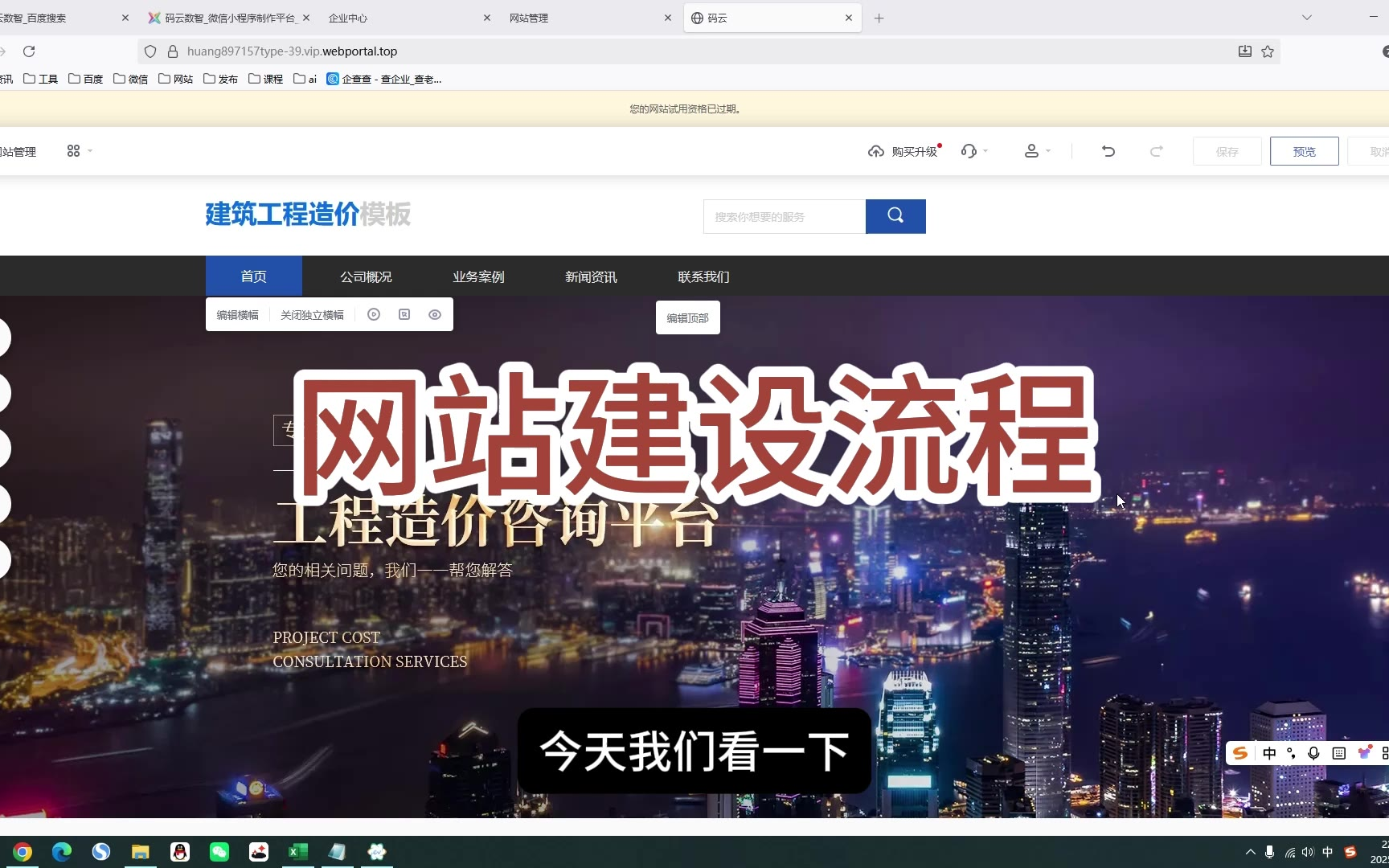Click the install app icon in address bar
This screenshot has height=868, width=1389.
(x=1245, y=51)
